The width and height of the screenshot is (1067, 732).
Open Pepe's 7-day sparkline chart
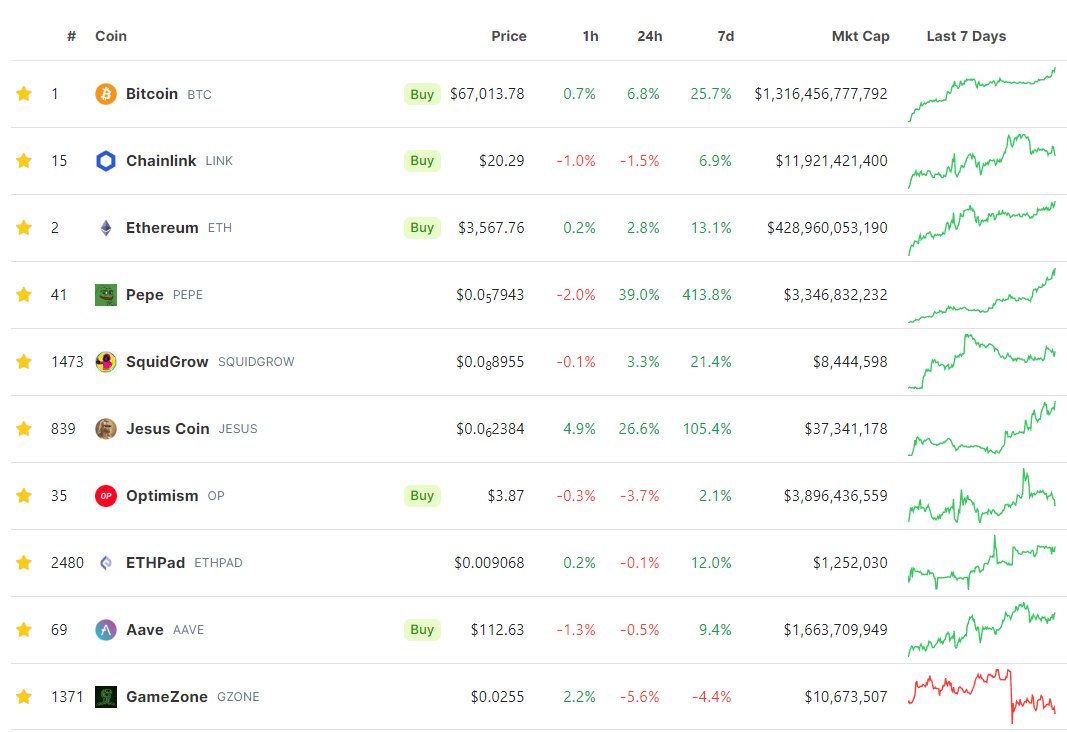tap(982, 295)
